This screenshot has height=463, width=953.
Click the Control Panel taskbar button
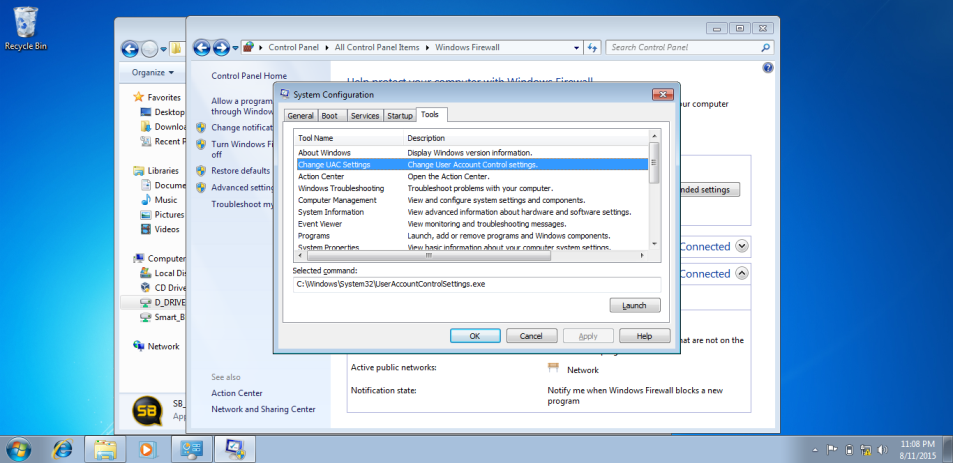(x=191, y=450)
